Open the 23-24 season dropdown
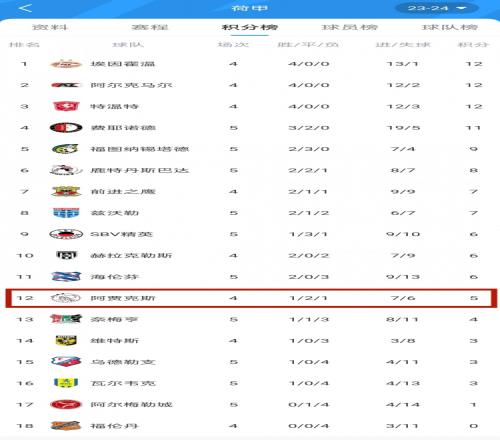The image size is (500, 440). tap(436, 8)
